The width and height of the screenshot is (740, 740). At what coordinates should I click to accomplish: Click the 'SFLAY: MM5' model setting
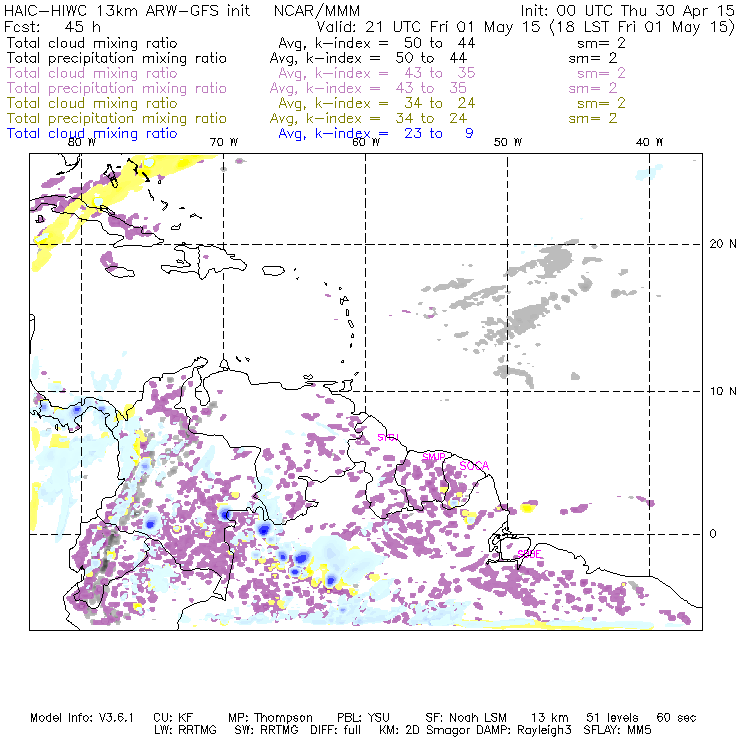coord(617,730)
